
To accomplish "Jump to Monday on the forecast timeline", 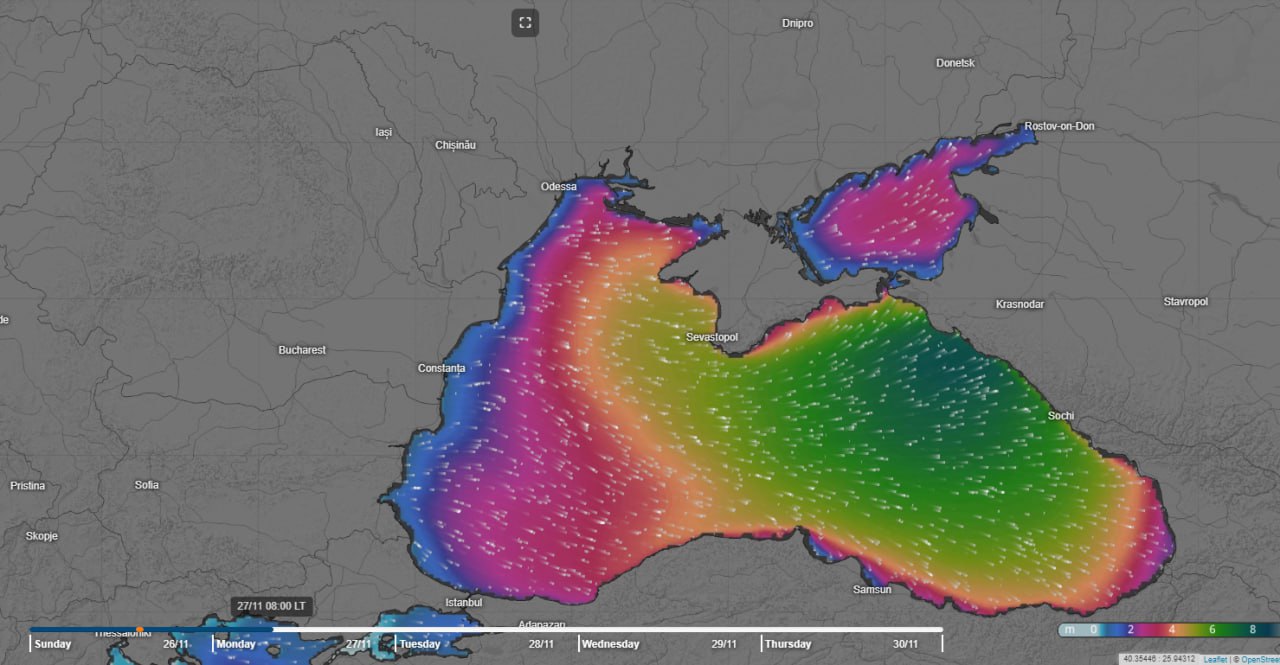I will (x=236, y=644).
